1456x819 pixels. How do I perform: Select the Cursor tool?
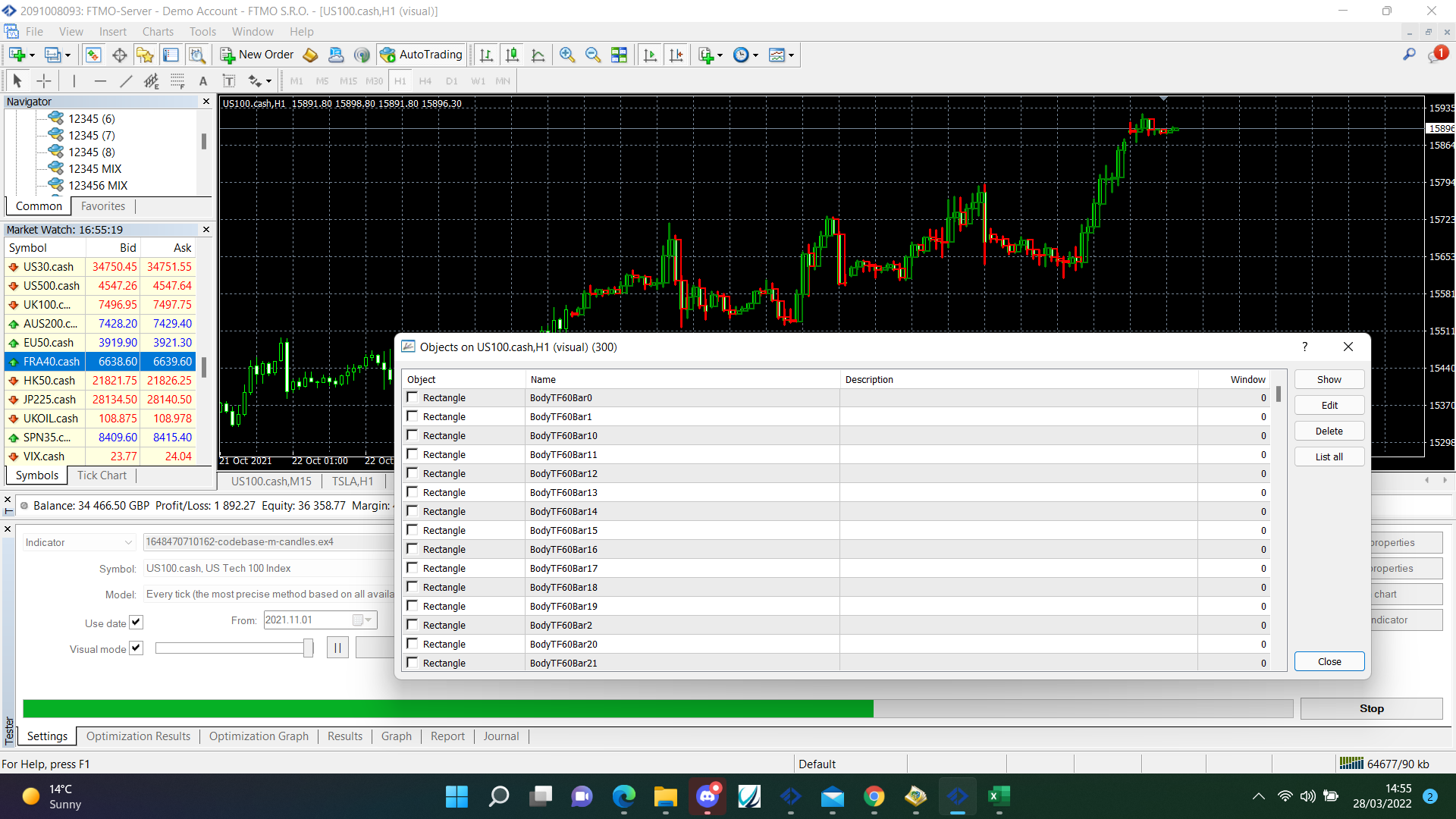point(17,80)
